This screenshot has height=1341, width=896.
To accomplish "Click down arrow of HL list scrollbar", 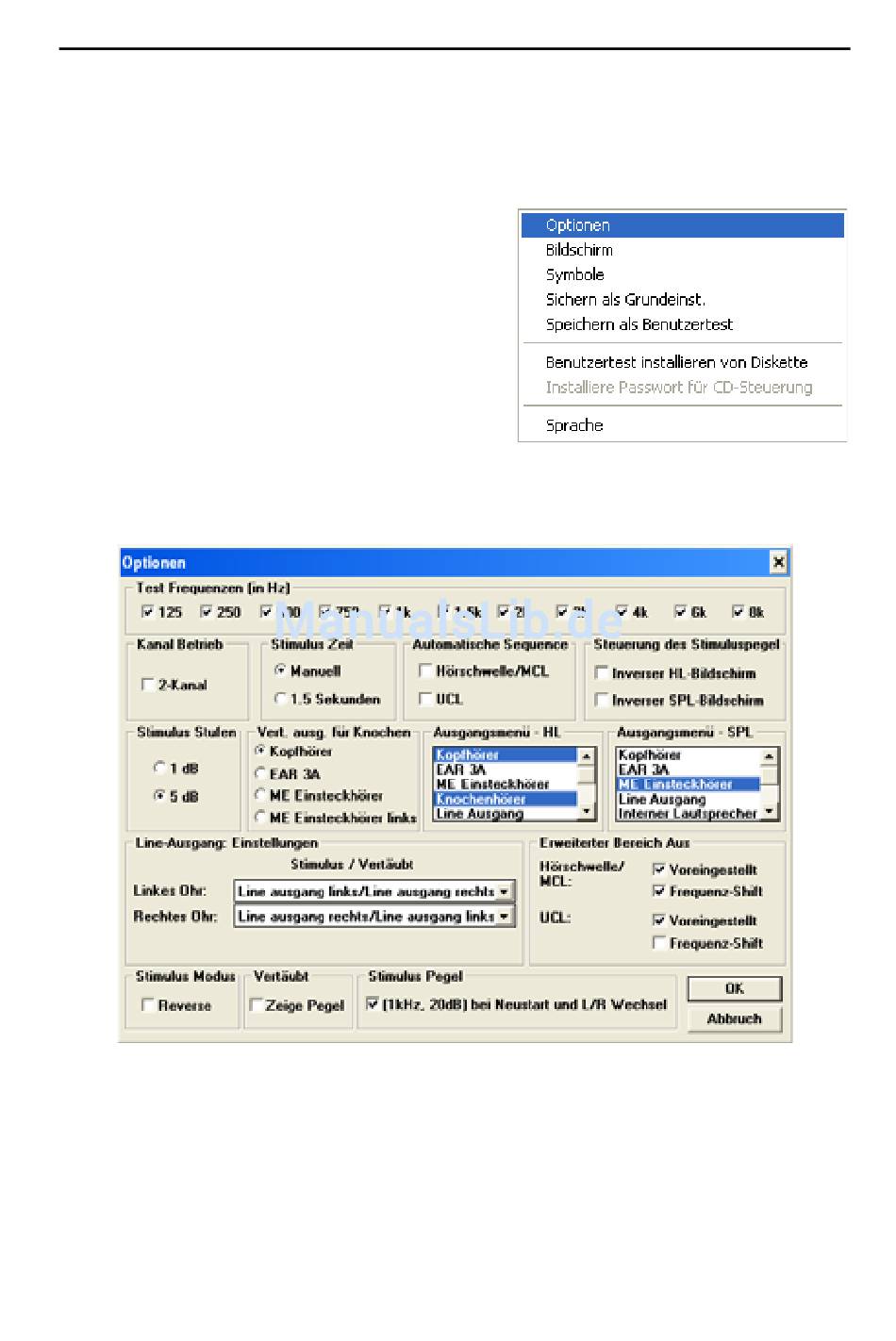I will coord(587,811).
